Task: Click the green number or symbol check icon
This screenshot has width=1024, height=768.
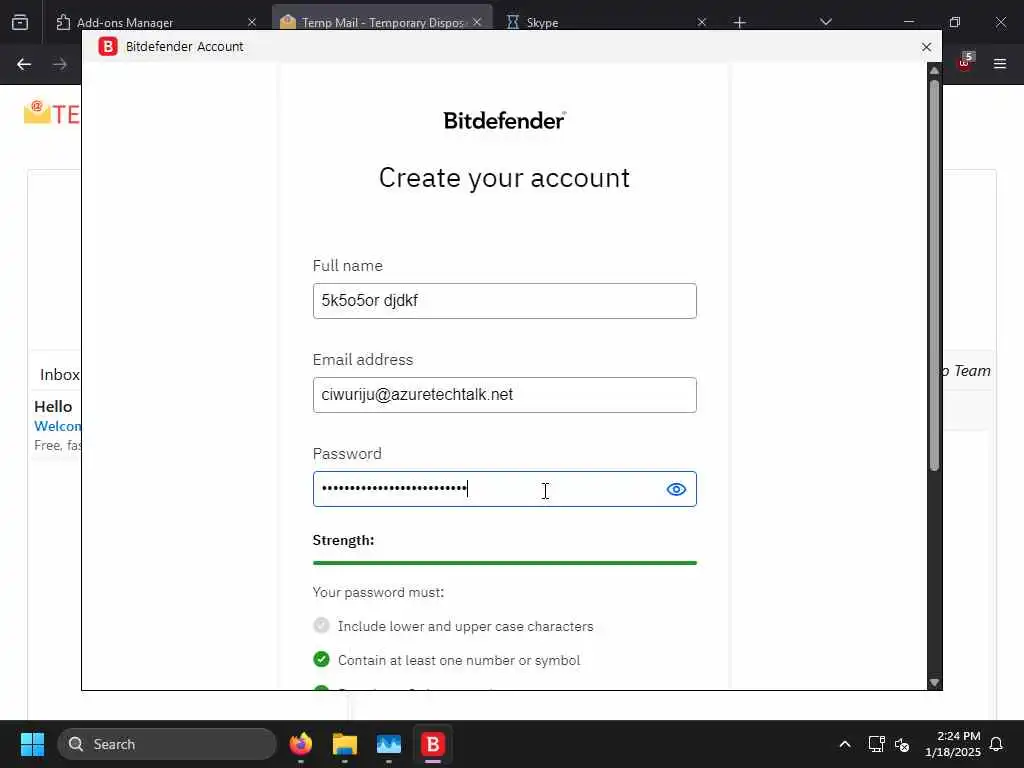Action: (x=321, y=660)
